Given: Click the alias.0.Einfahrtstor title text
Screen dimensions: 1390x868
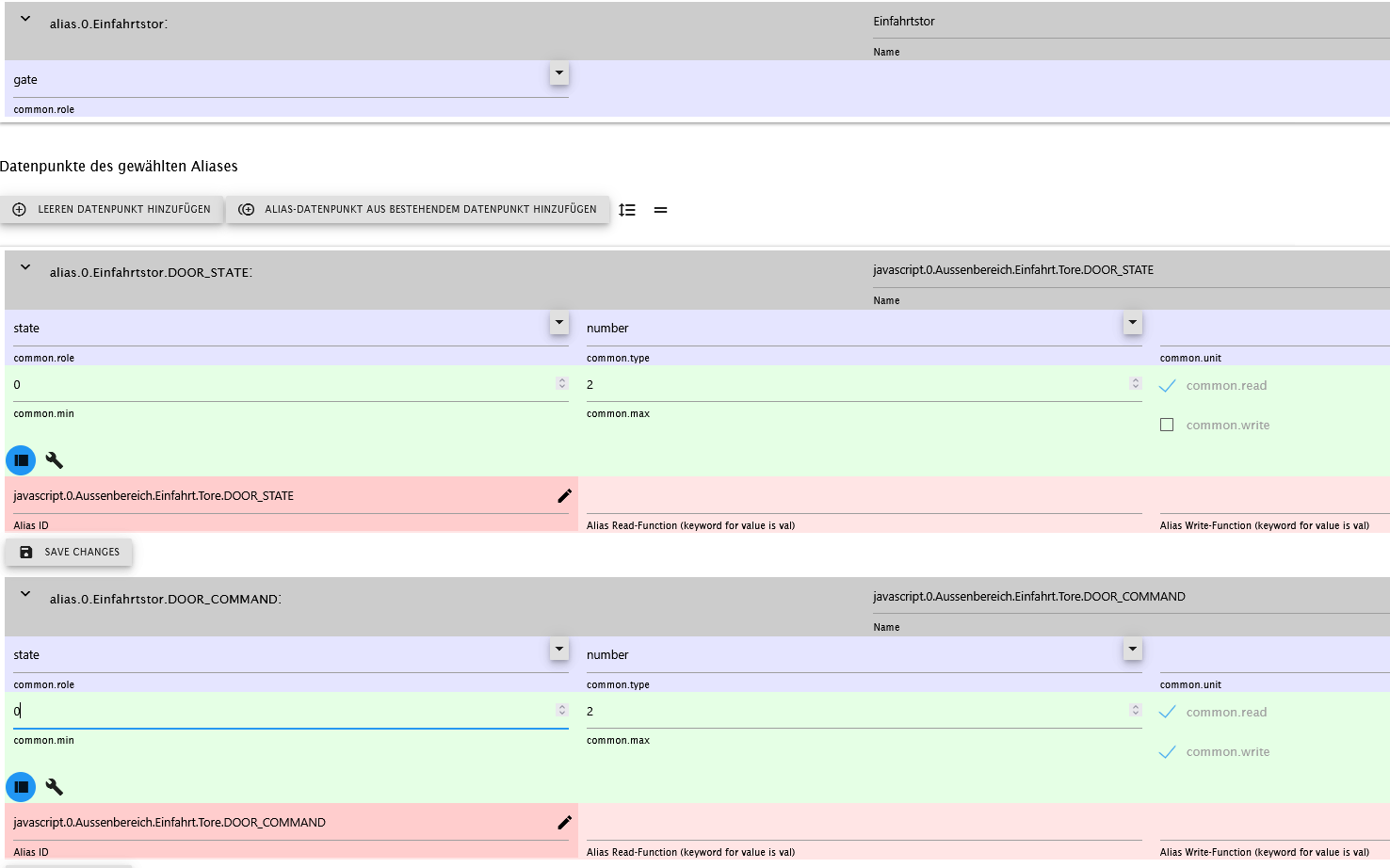Looking at the screenshot, I should [x=108, y=24].
